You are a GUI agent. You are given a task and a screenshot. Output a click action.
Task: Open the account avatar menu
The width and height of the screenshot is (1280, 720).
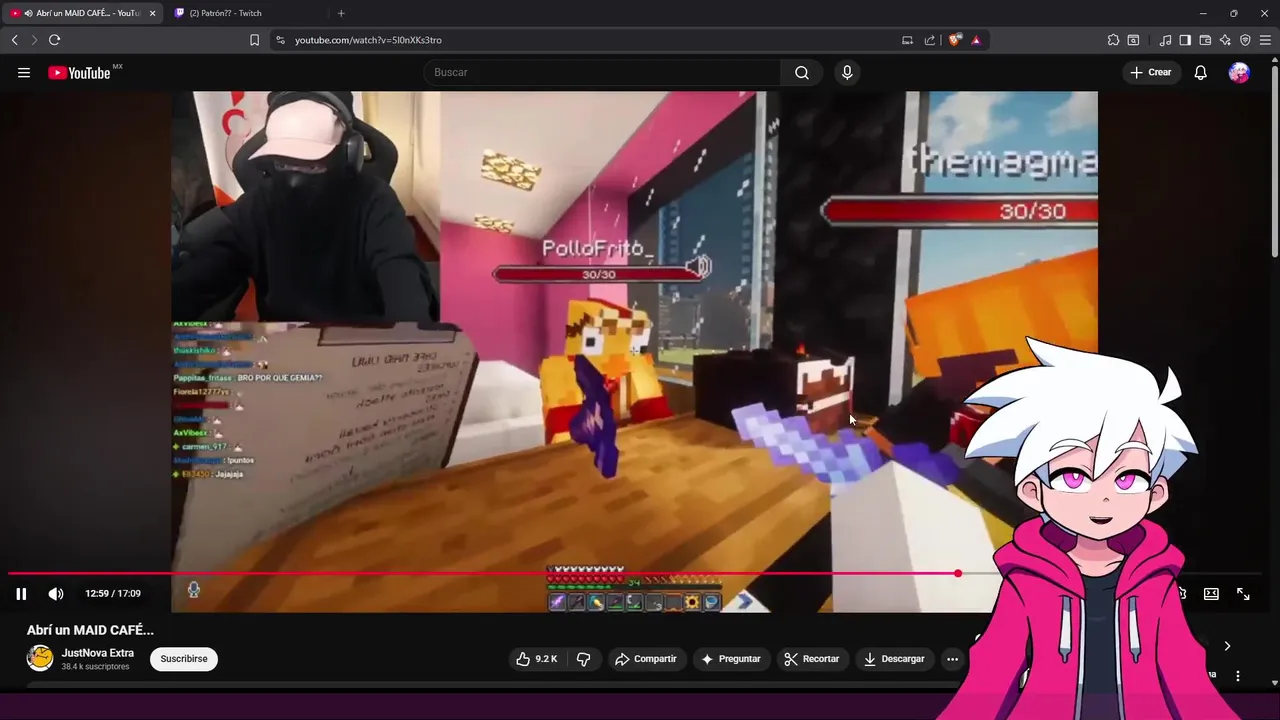1239,73
